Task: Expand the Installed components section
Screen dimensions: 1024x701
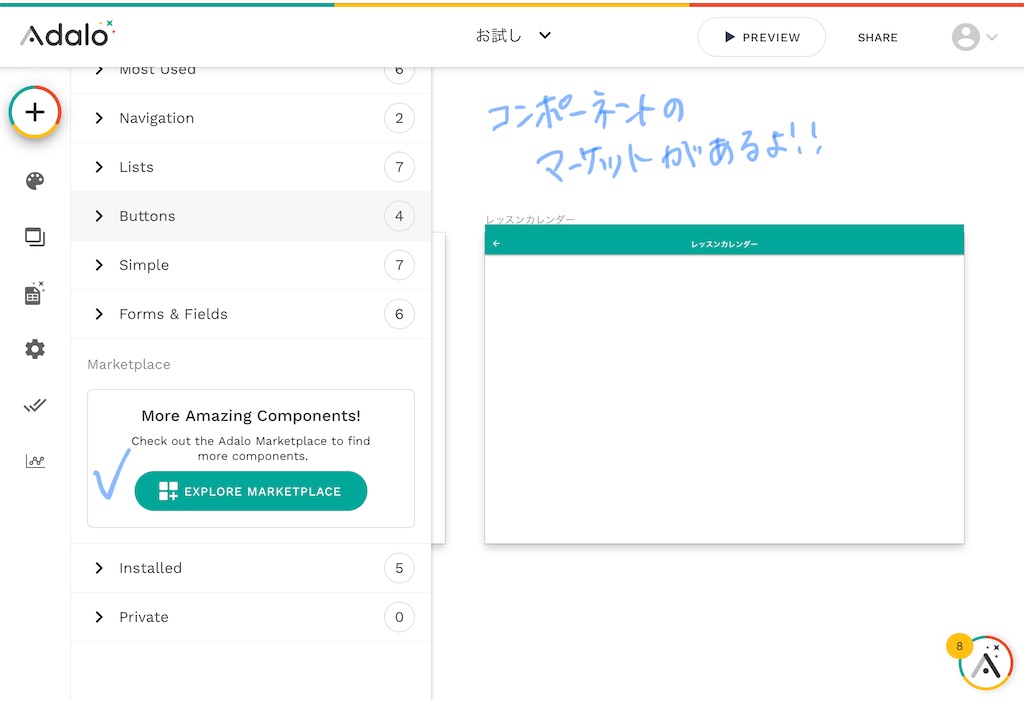Action: tap(150, 568)
